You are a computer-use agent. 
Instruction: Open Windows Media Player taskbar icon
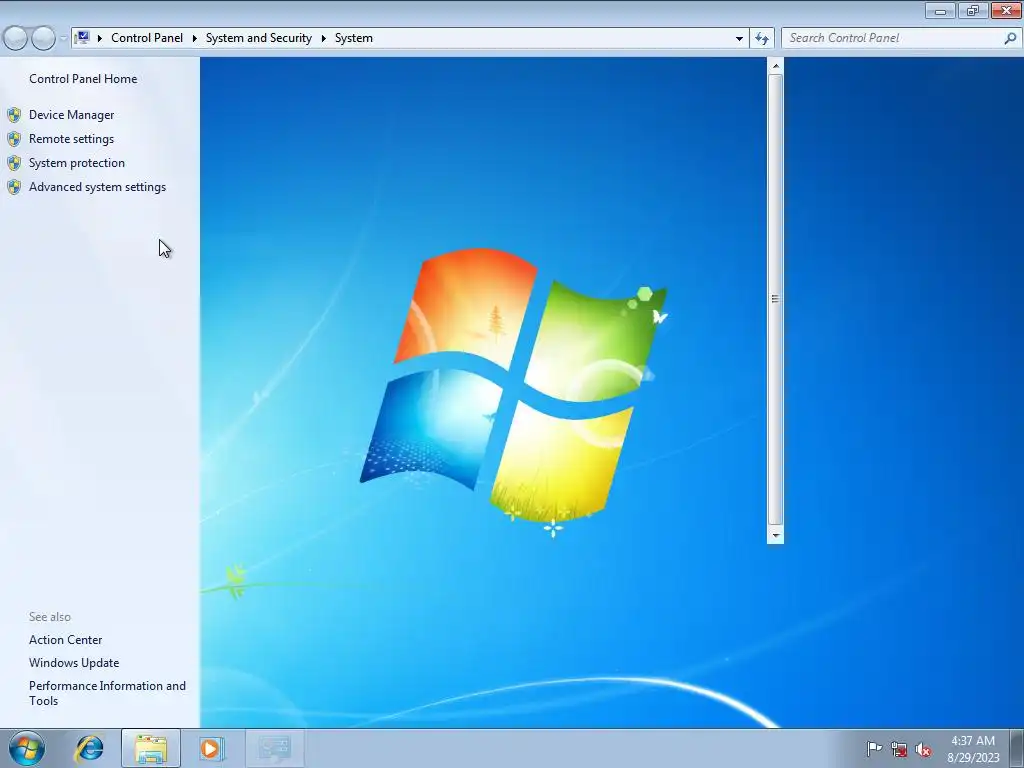212,748
